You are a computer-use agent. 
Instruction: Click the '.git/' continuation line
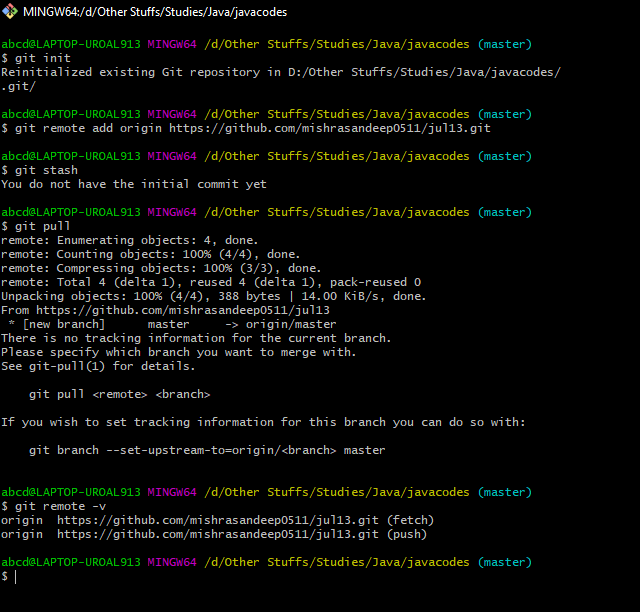(x=18, y=86)
